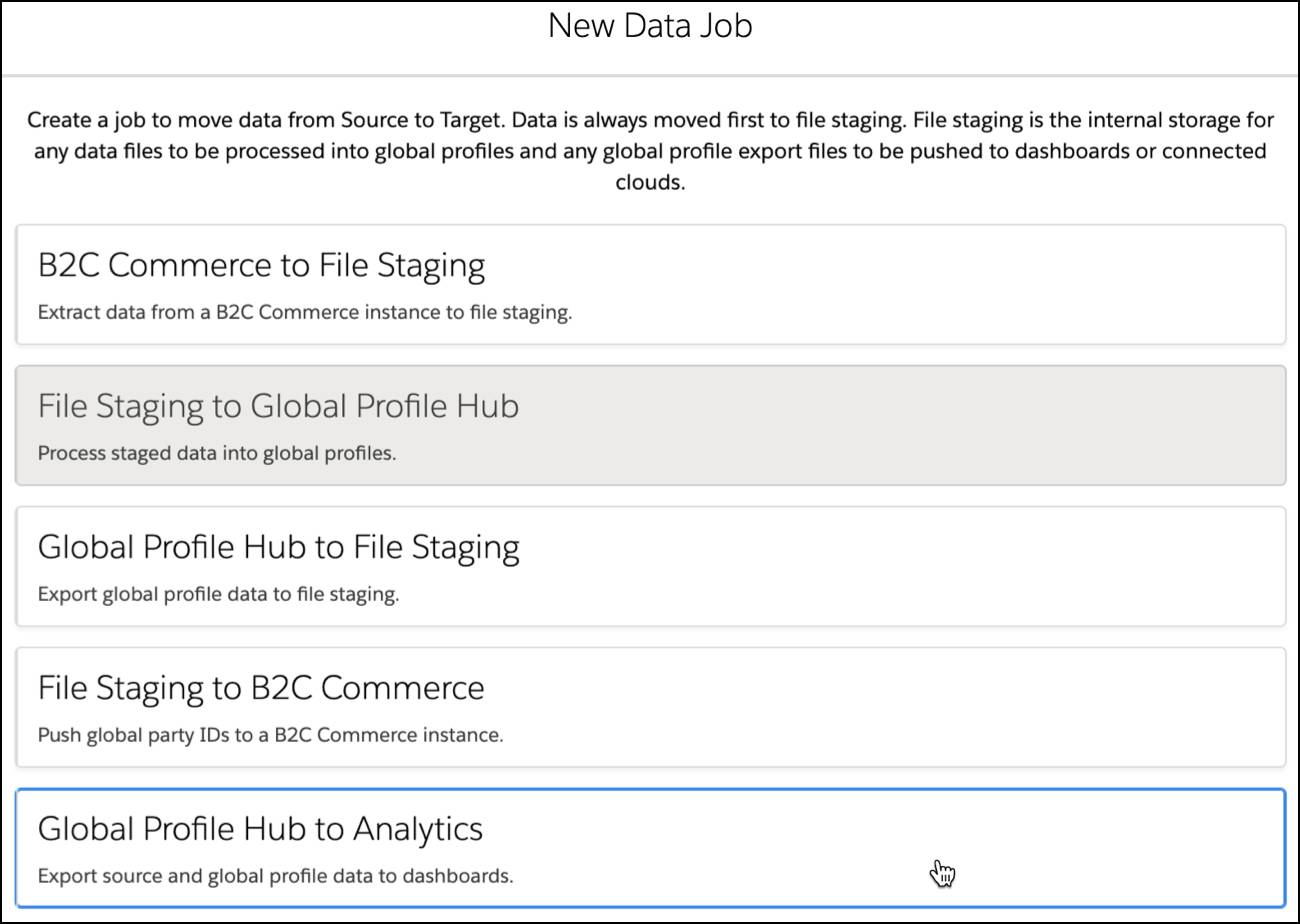Select the B2C Commerce to File Staging job

[650, 285]
